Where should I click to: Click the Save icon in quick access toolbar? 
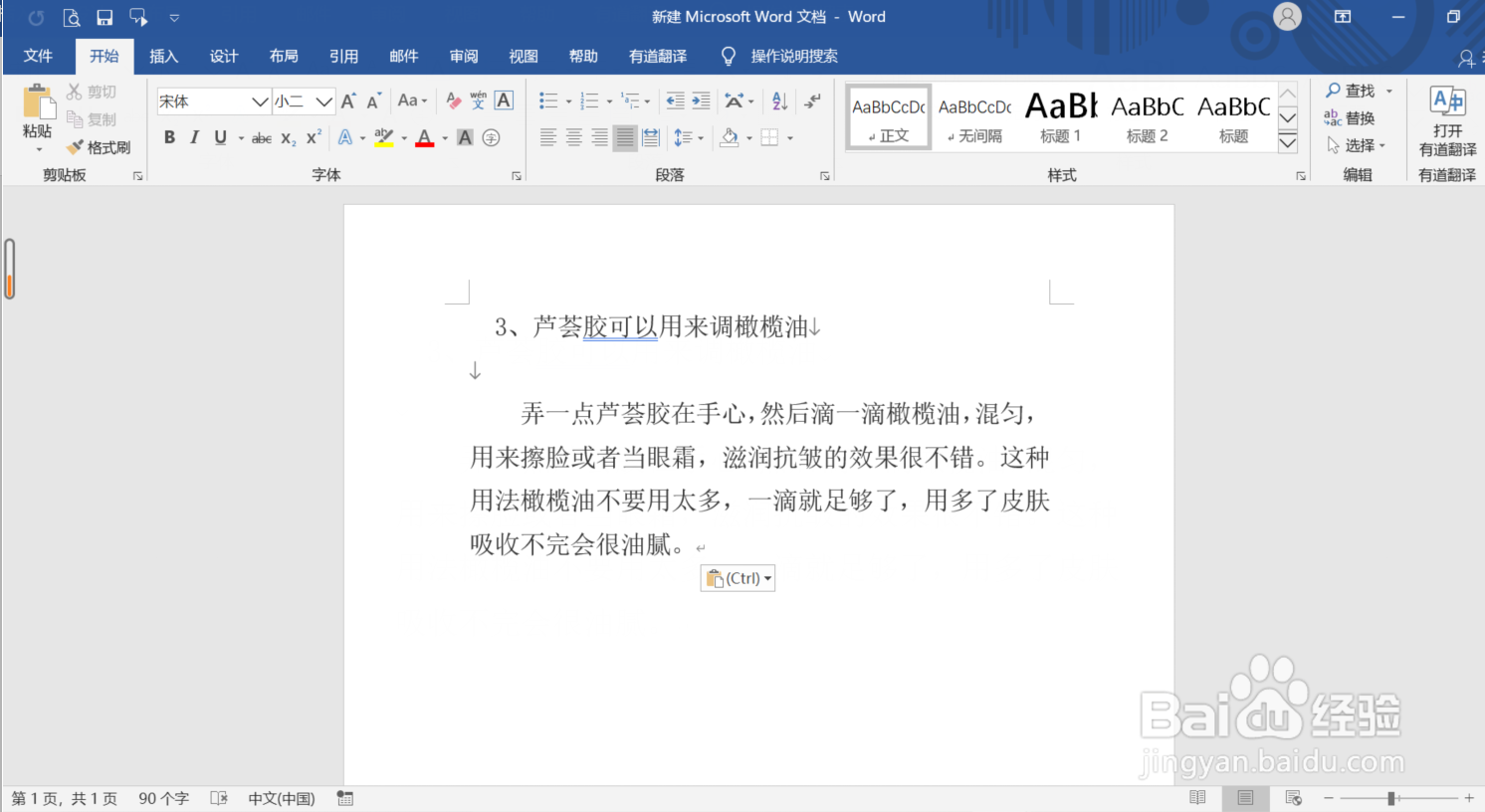(106, 16)
